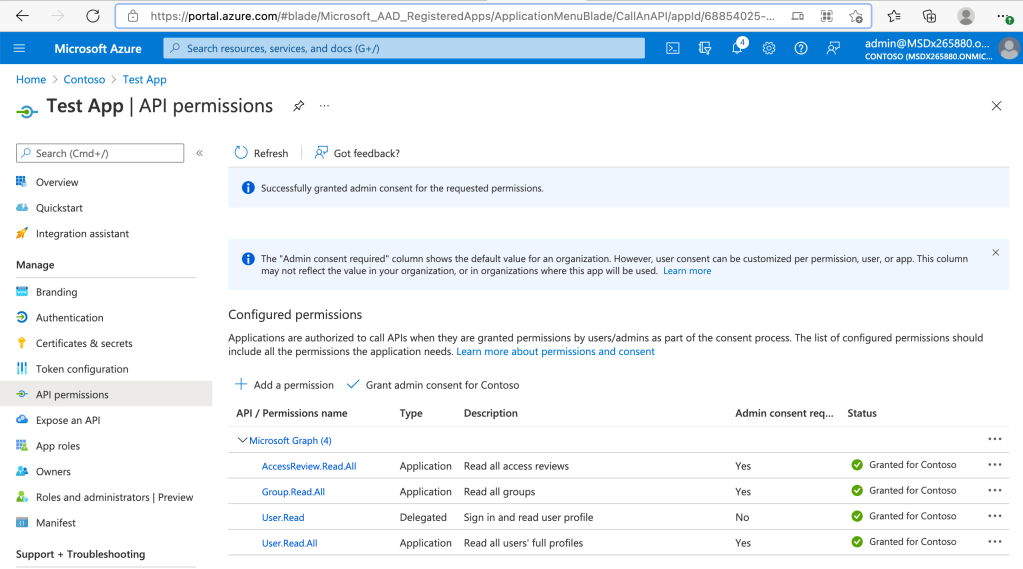
Task: Click Add a permission button
Action: [284, 385]
